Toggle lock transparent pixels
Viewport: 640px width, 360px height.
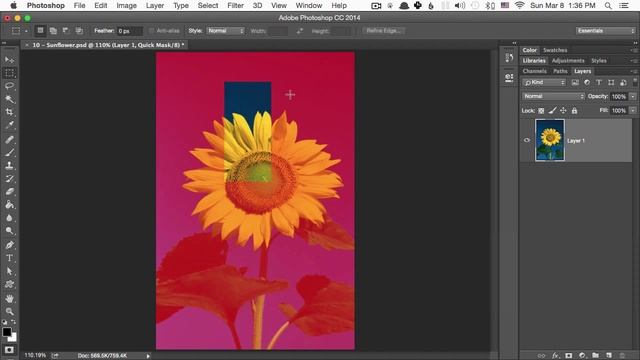tap(541, 111)
